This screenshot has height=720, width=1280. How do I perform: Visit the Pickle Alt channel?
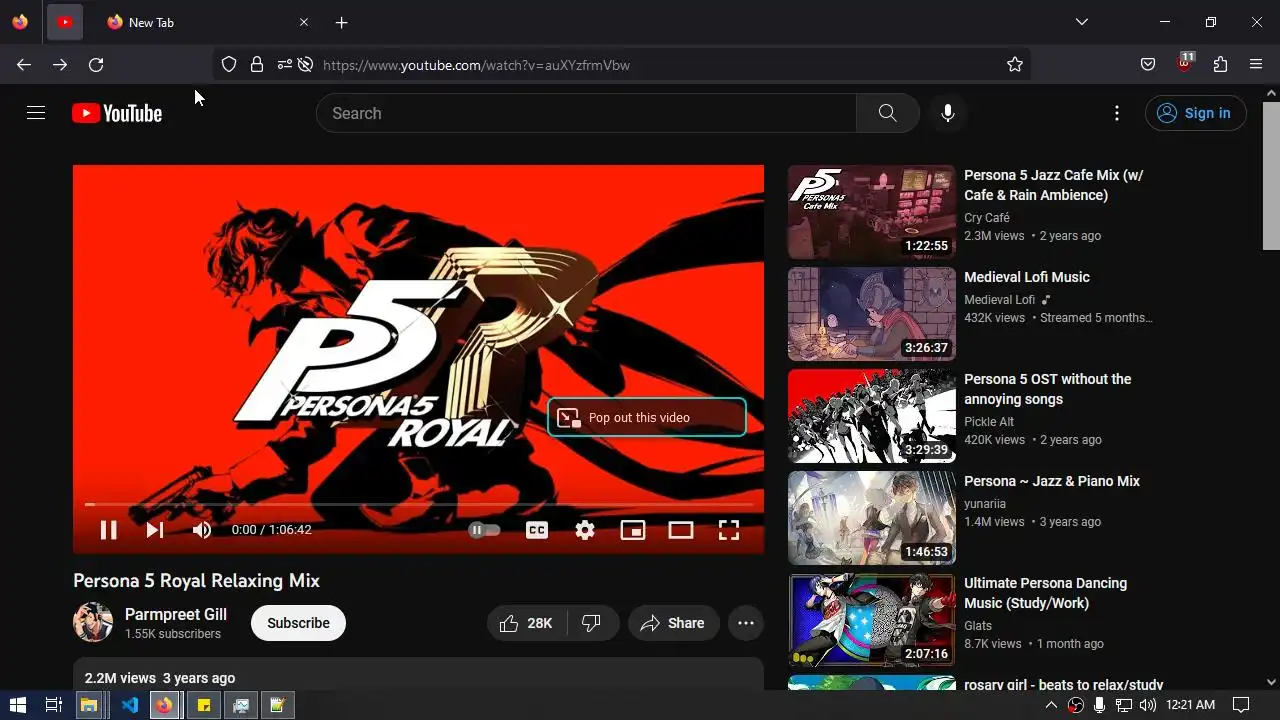click(989, 422)
